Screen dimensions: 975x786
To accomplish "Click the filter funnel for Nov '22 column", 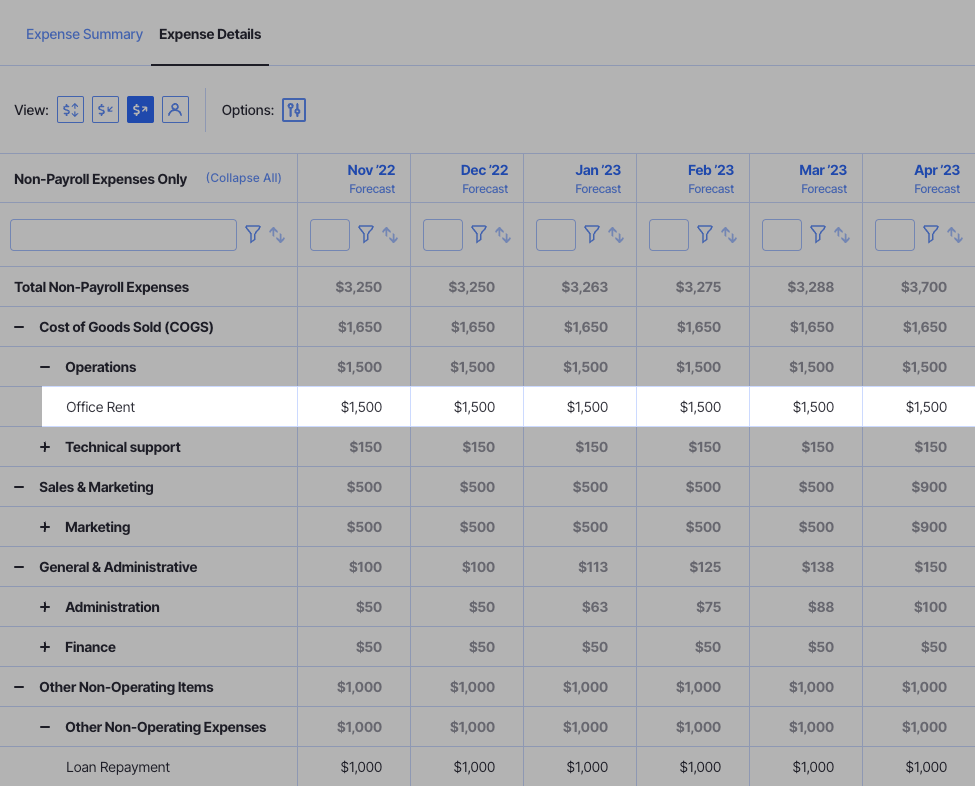I will click(366, 234).
